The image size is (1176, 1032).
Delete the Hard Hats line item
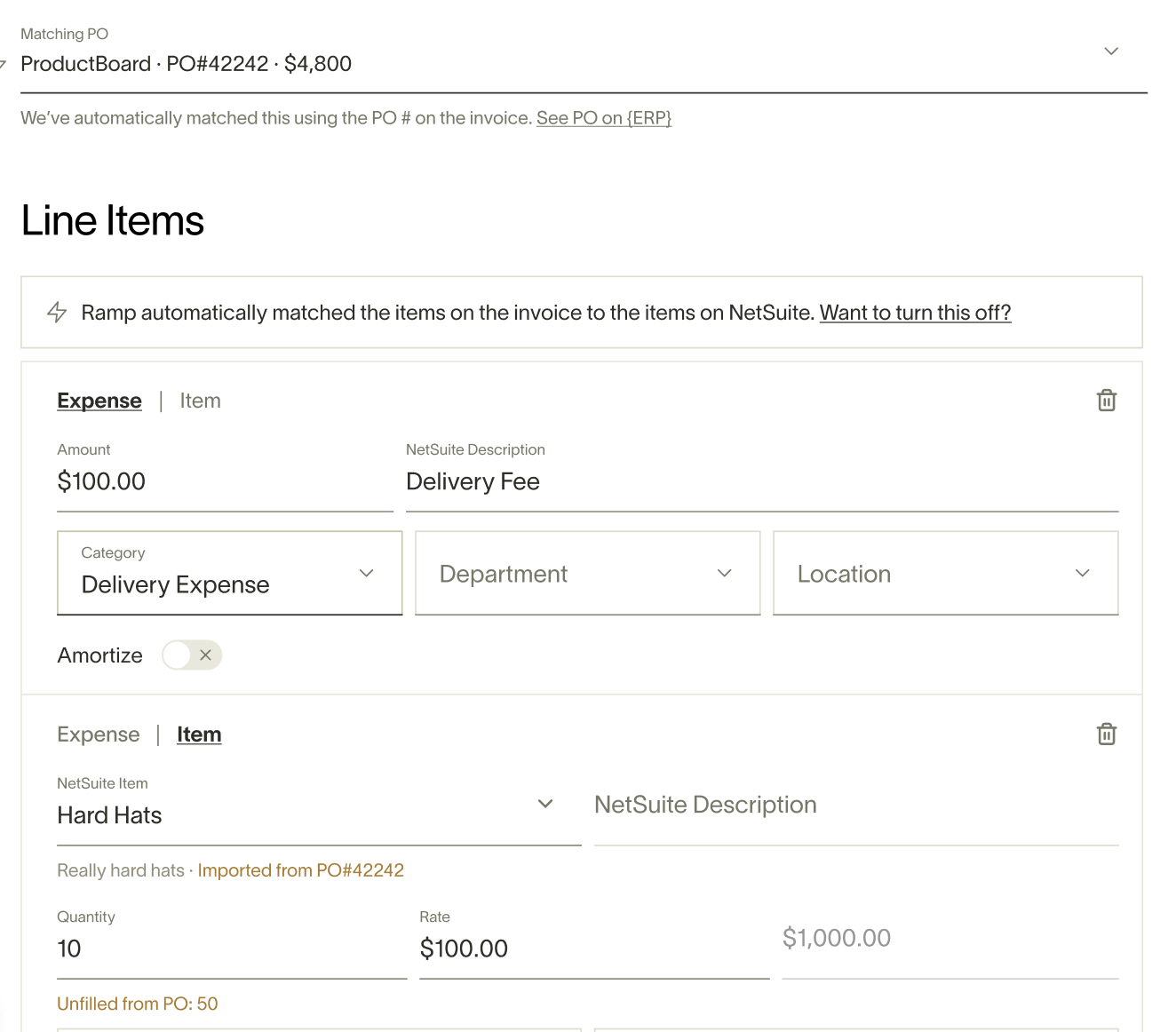[x=1106, y=734]
